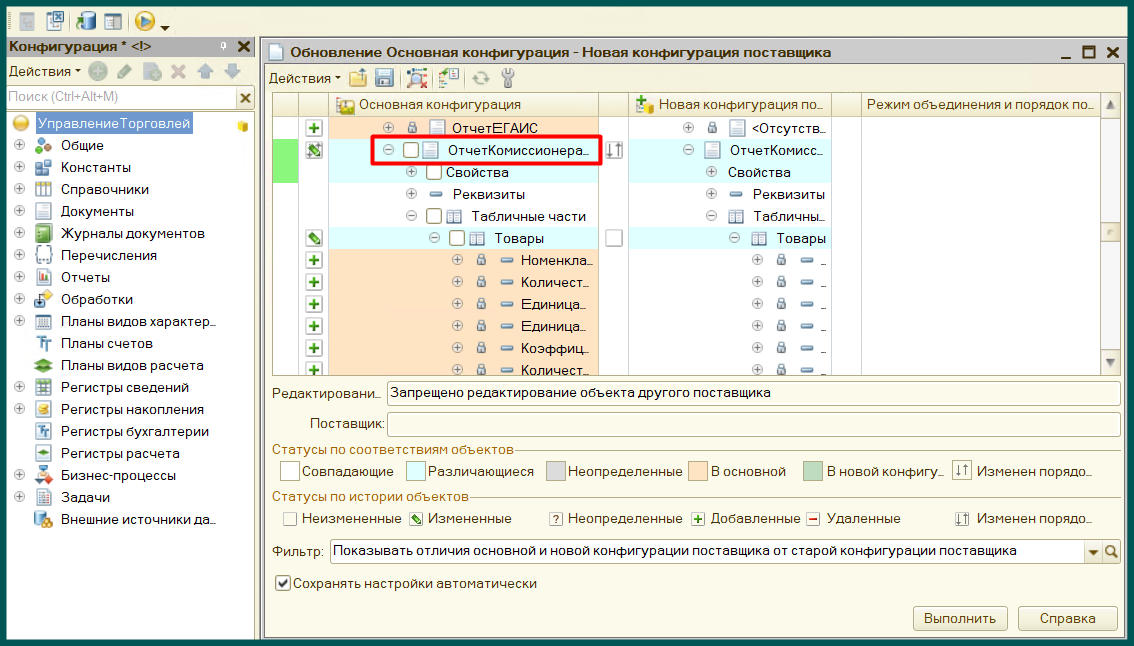Tick the Товары checkbox in main configuration
The height and width of the screenshot is (646, 1134).
pos(457,238)
